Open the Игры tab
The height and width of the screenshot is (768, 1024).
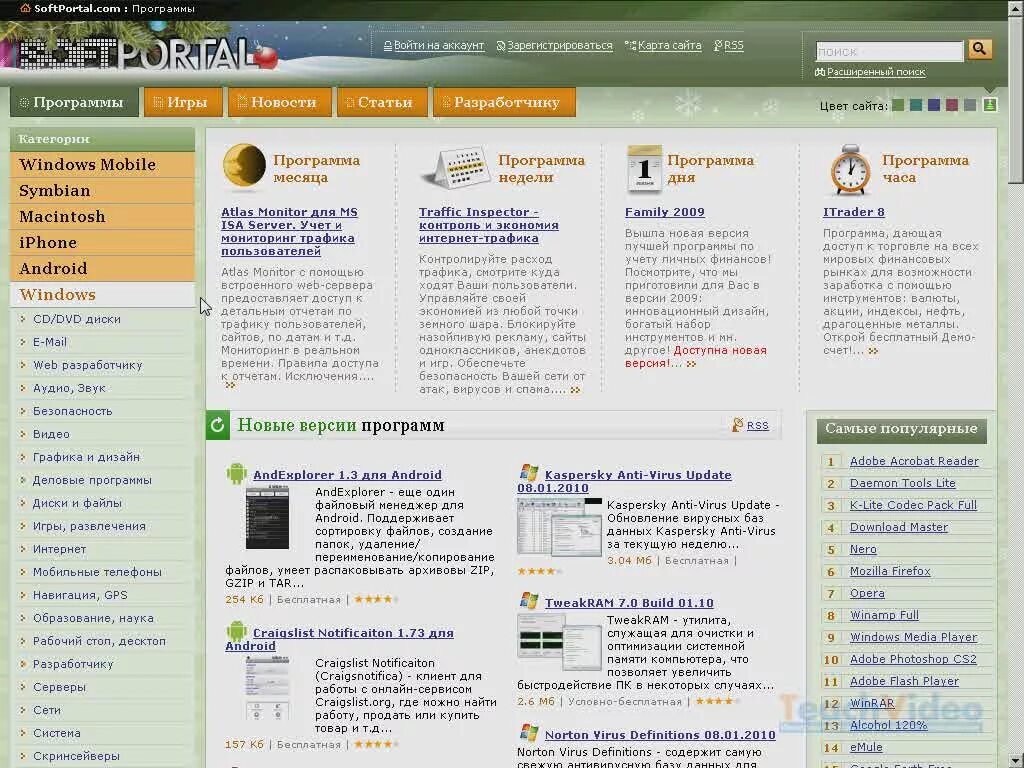pos(183,103)
